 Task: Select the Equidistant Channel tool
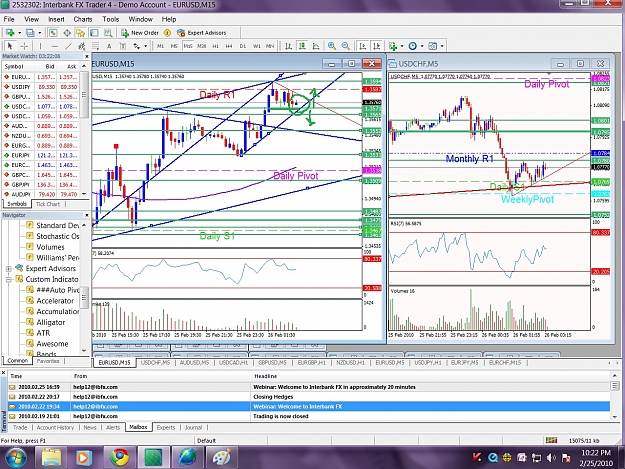82,46
